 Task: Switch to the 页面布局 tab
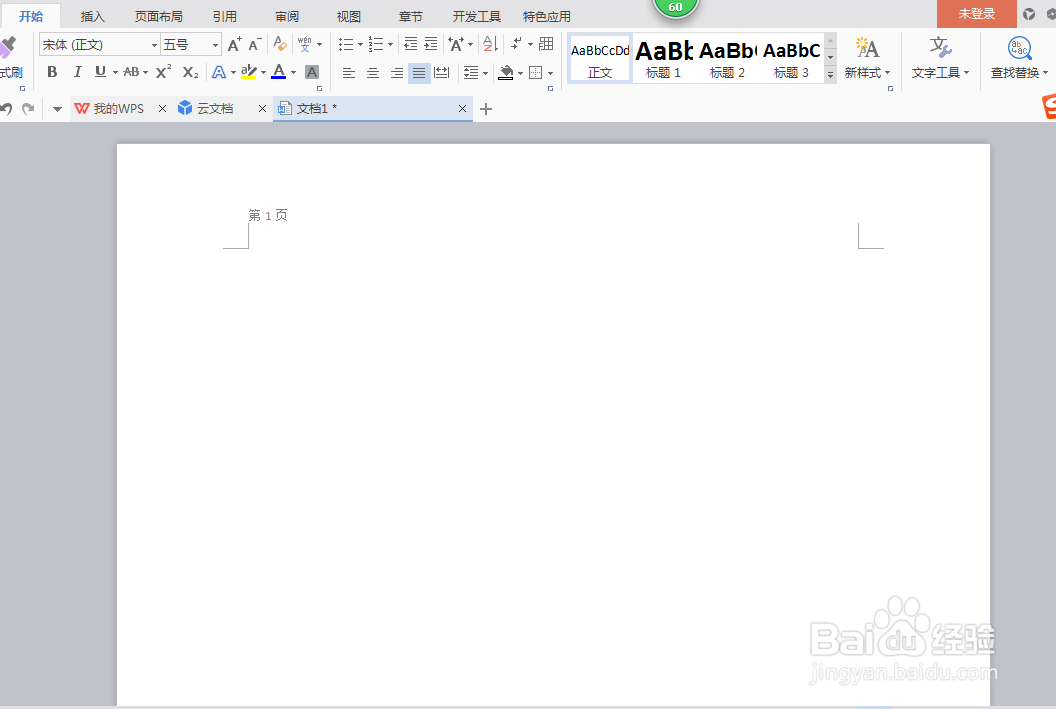[158, 16]
